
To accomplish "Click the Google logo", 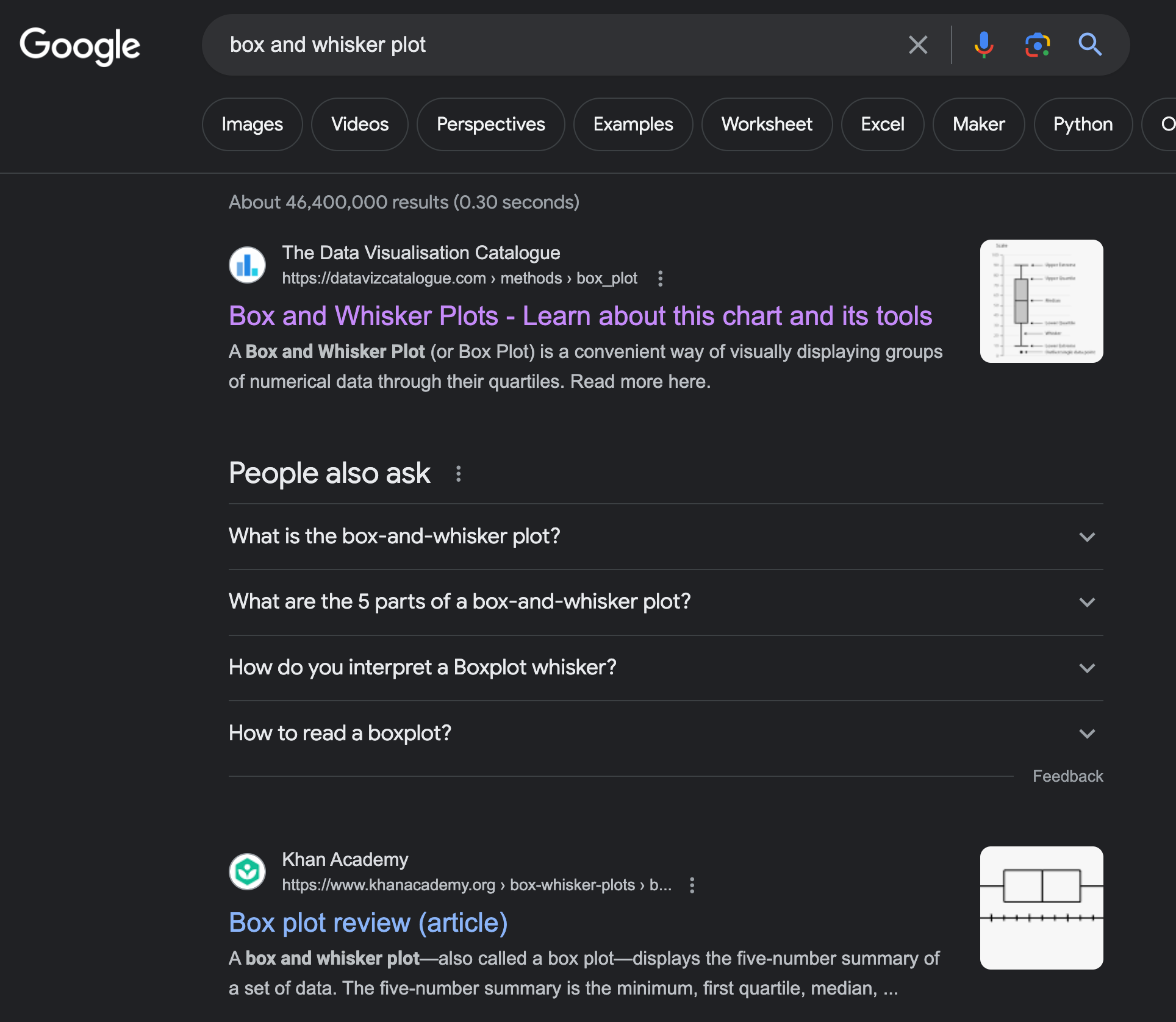I will pyautogui.click(x=80, y=46).
